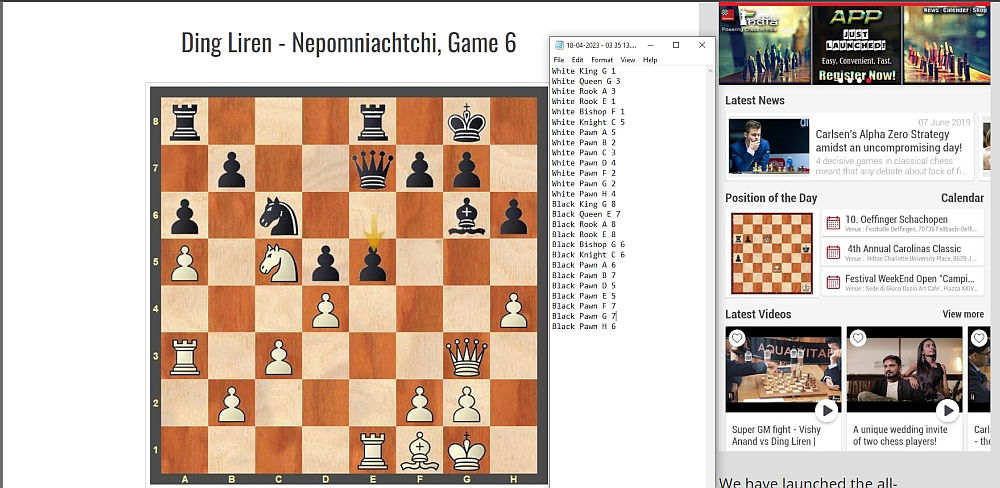Open the Format menu in Notepad
1000x488 pixels.
[x=601, y=60]
